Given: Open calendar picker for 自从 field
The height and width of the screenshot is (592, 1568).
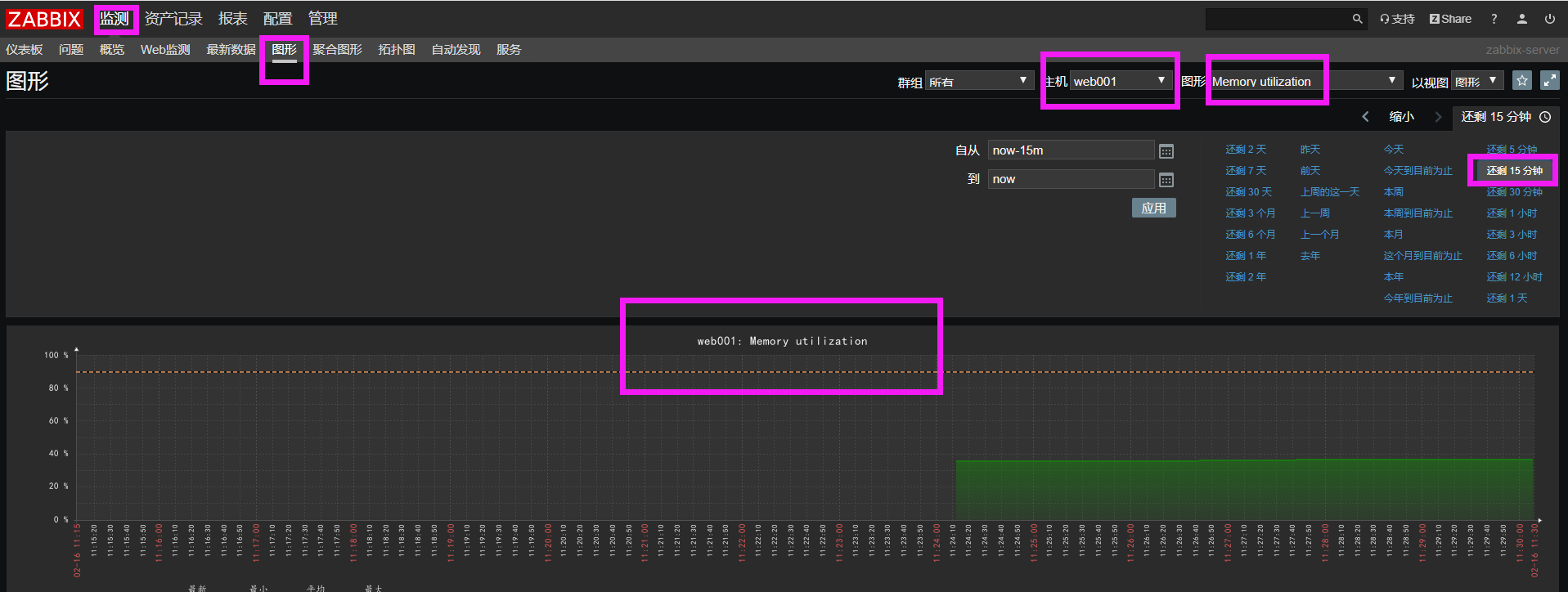Looking at the screenshot, I should [x=1166, y=151].
